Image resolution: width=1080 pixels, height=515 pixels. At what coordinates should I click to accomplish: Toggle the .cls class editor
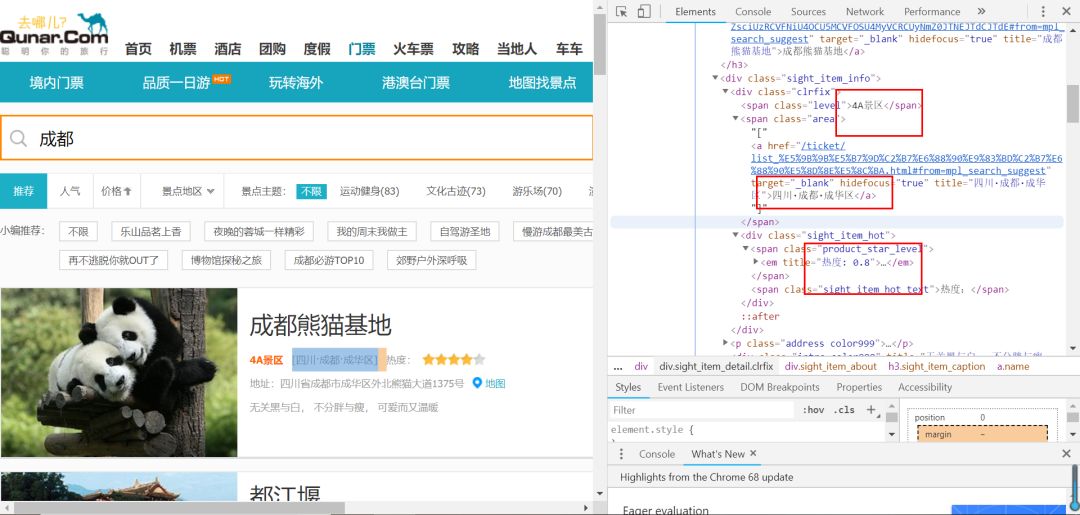(x=844, y=410)
